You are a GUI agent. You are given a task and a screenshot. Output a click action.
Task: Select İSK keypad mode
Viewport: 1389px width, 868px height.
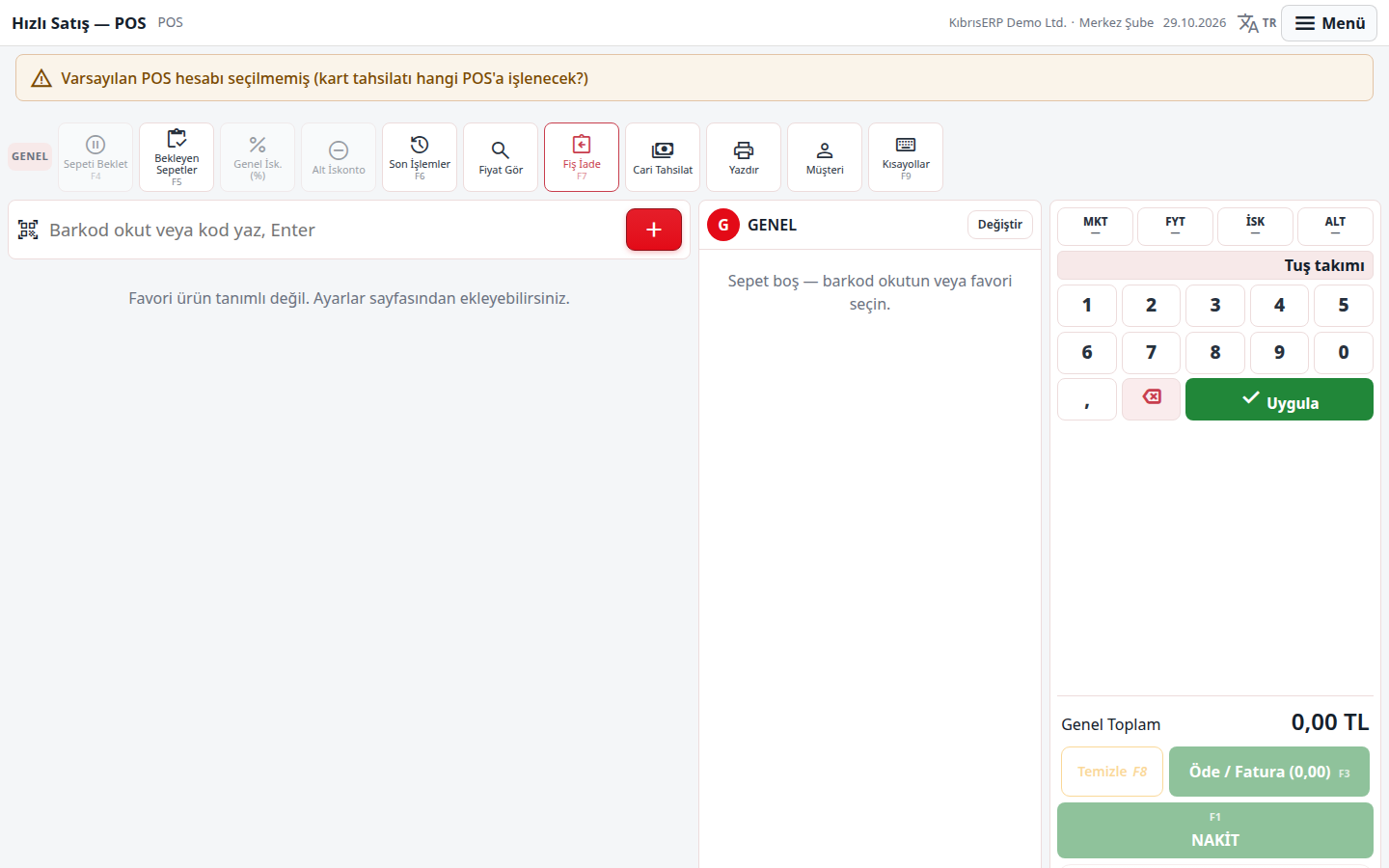coord(1255,227)
